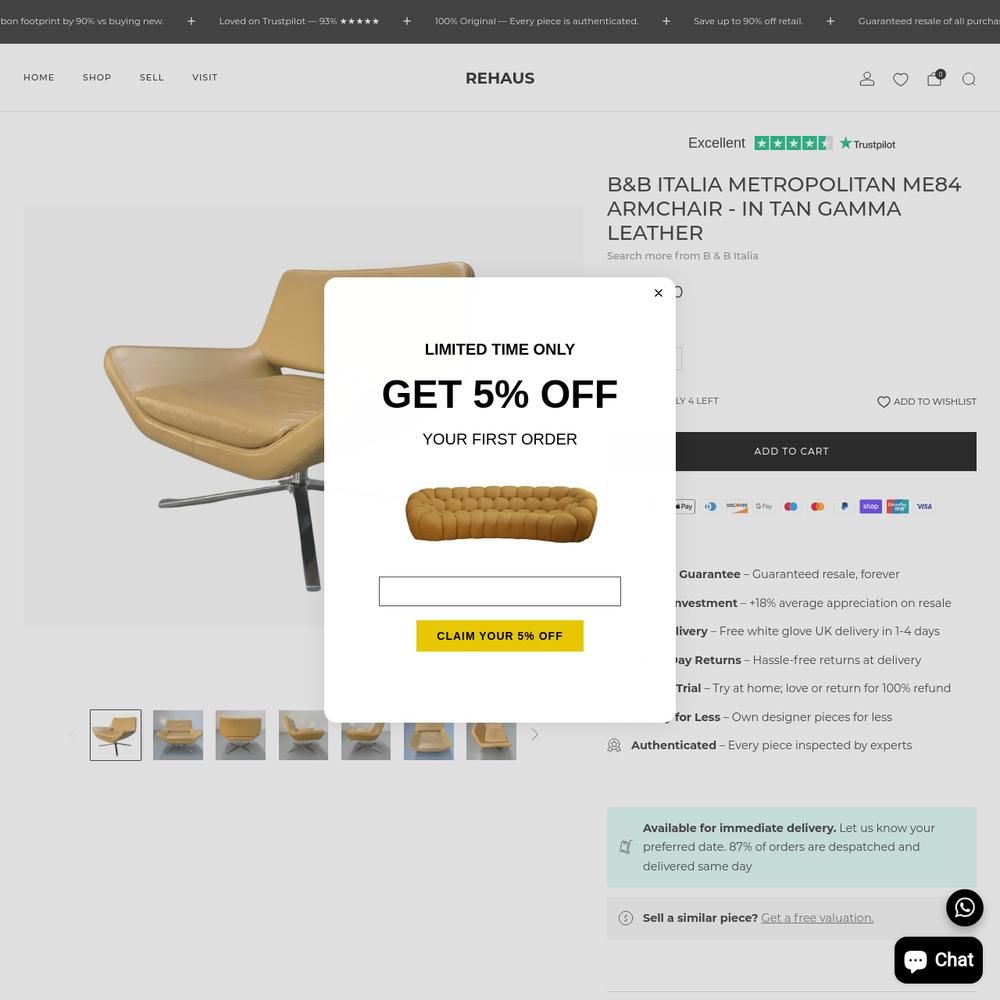Click the Add to Cart button
The height and width of the screenshot is (1000, 1000).
[x=791, y=452]
